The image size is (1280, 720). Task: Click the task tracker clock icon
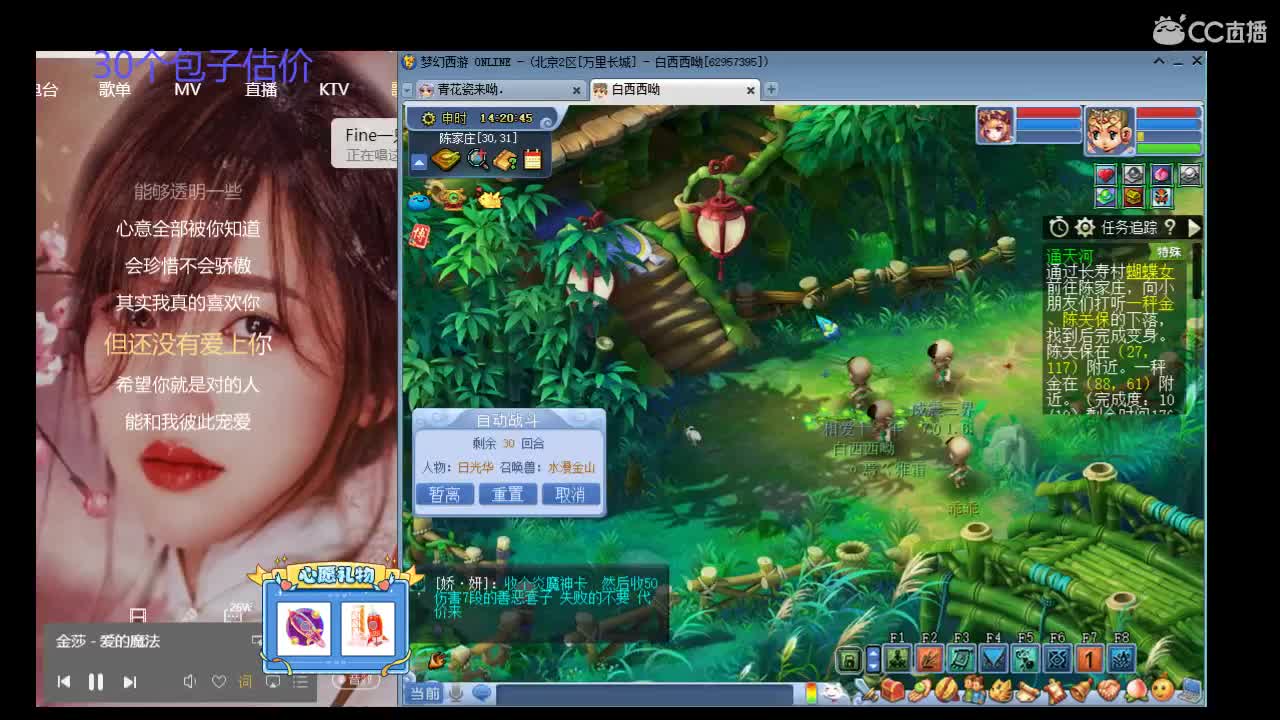point(1059,228)
